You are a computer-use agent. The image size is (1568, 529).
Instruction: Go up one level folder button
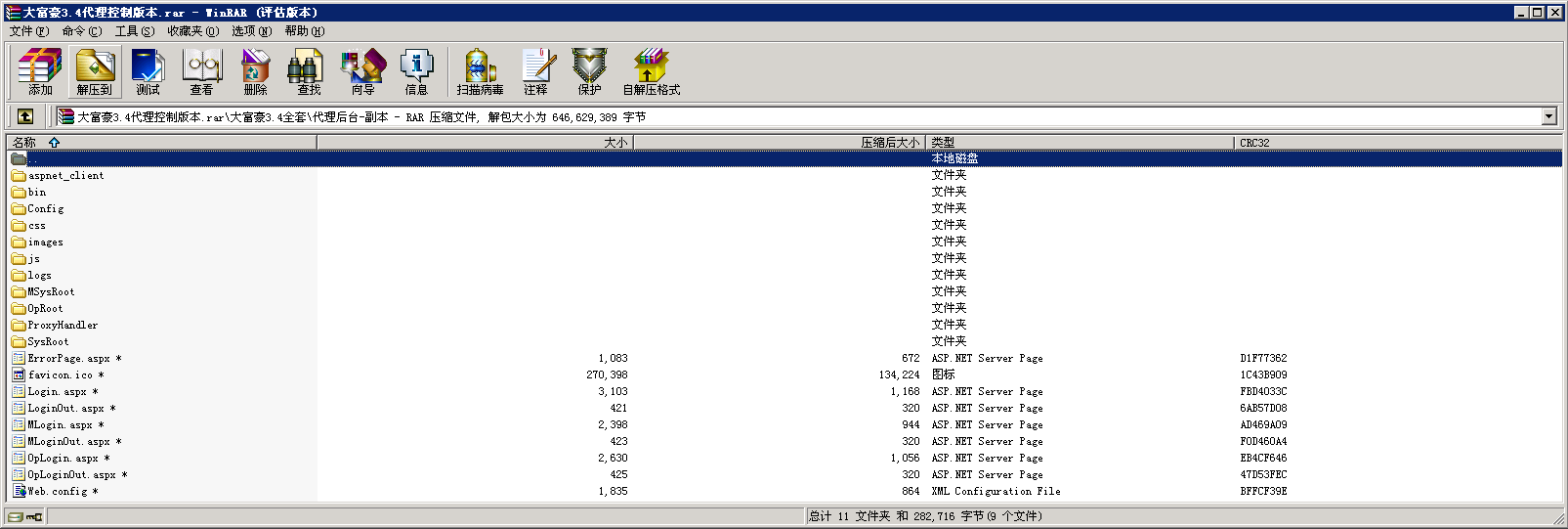[25, 116]
